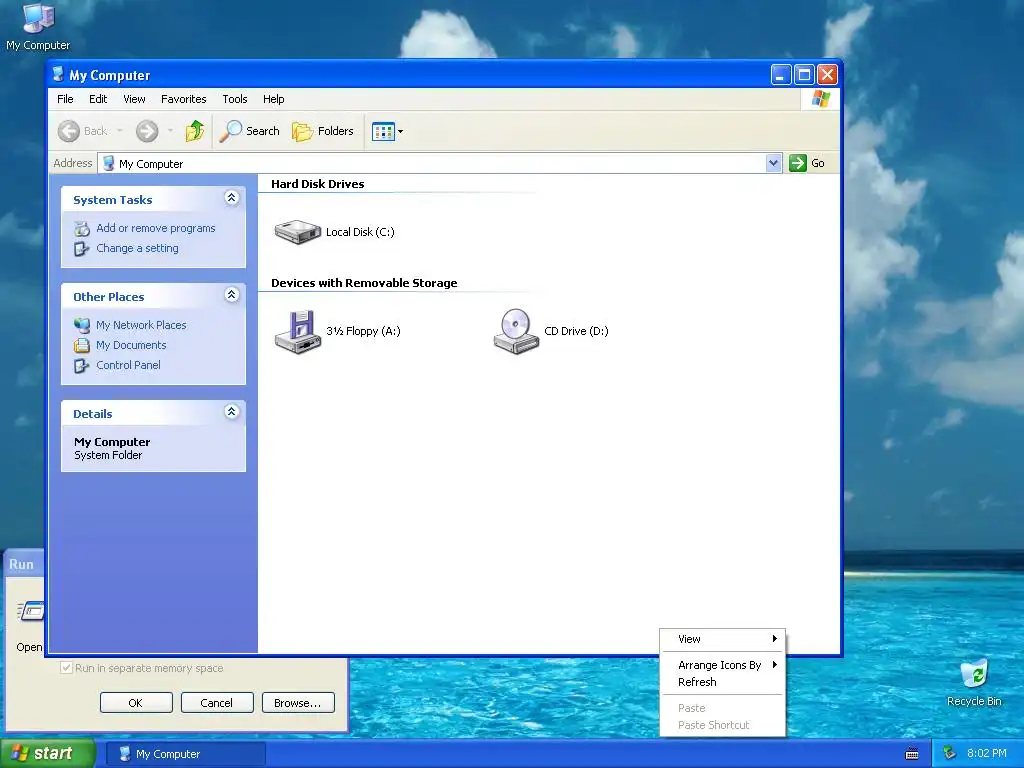Image resolution: width=1024 pixels, height=768 pixels.
Task: Click the Go arrow button
Action: [797, 163]
